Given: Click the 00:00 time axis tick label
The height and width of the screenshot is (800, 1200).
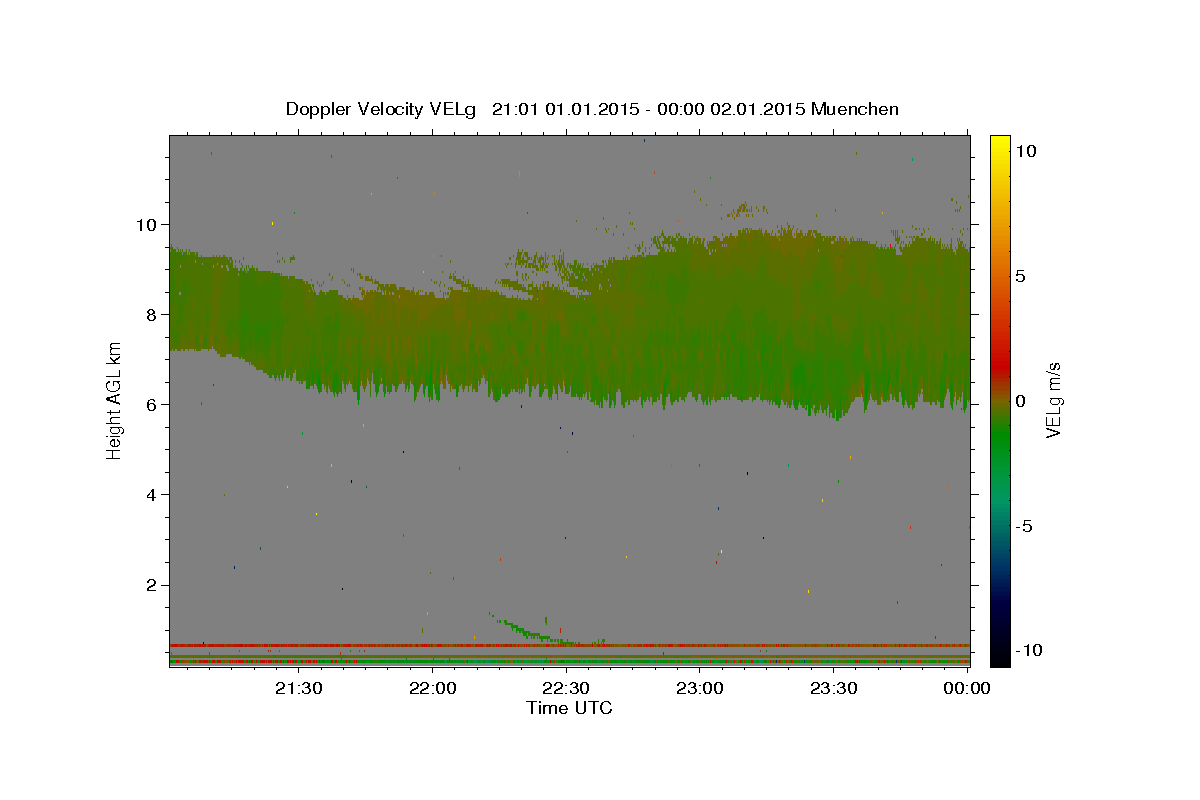Looking at the screenshot, I should tap(967, 687).
